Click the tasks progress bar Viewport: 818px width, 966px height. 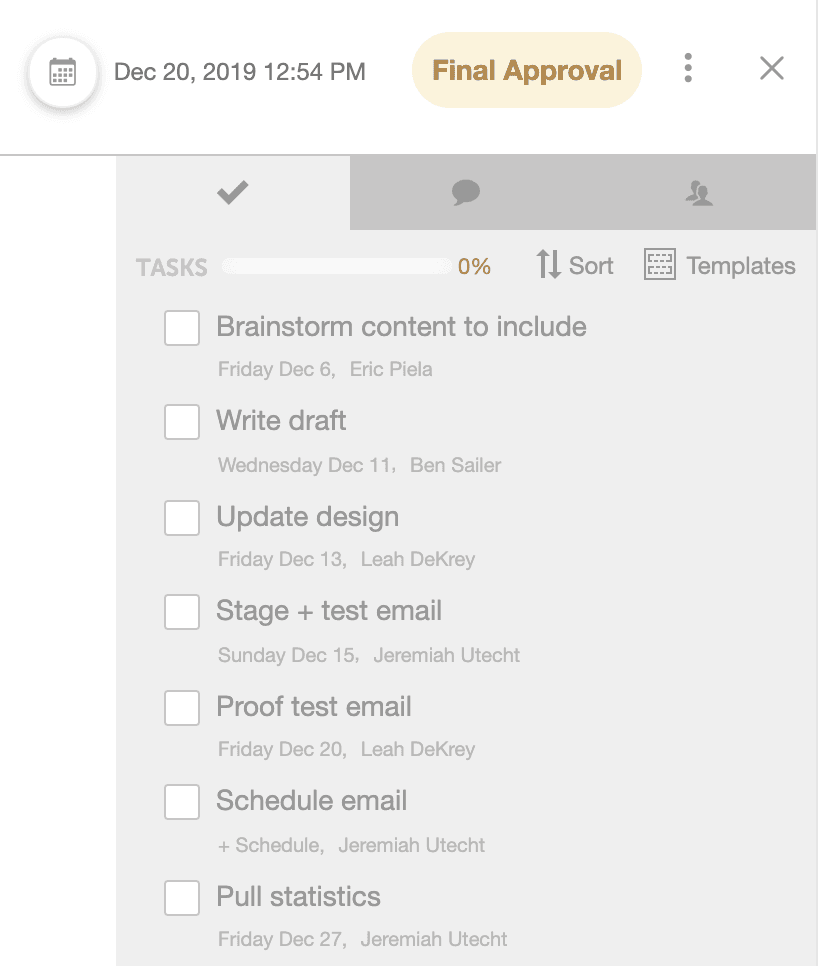click(x=336, y=266)
